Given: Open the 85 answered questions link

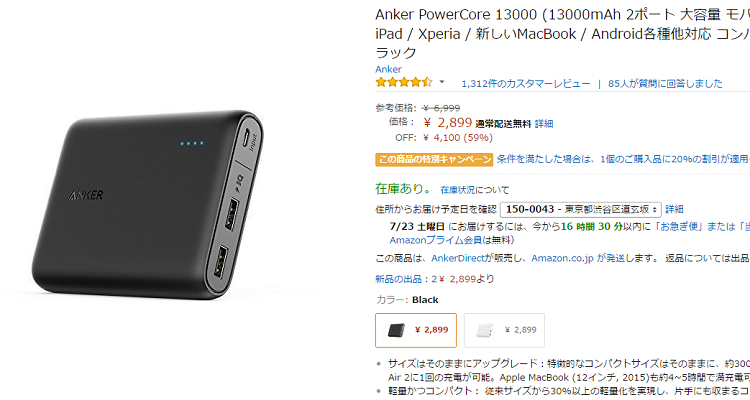Looking at the screenshot, I should tap(665, 84).
